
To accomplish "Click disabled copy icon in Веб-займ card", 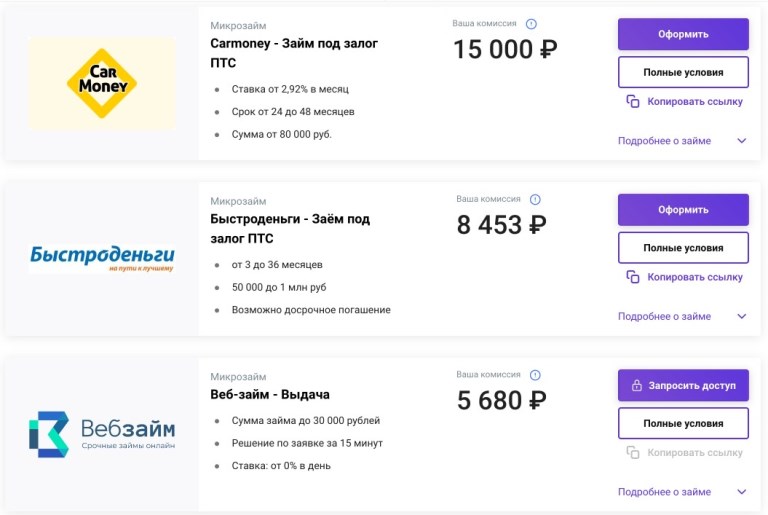I will [x=633, y=453].
